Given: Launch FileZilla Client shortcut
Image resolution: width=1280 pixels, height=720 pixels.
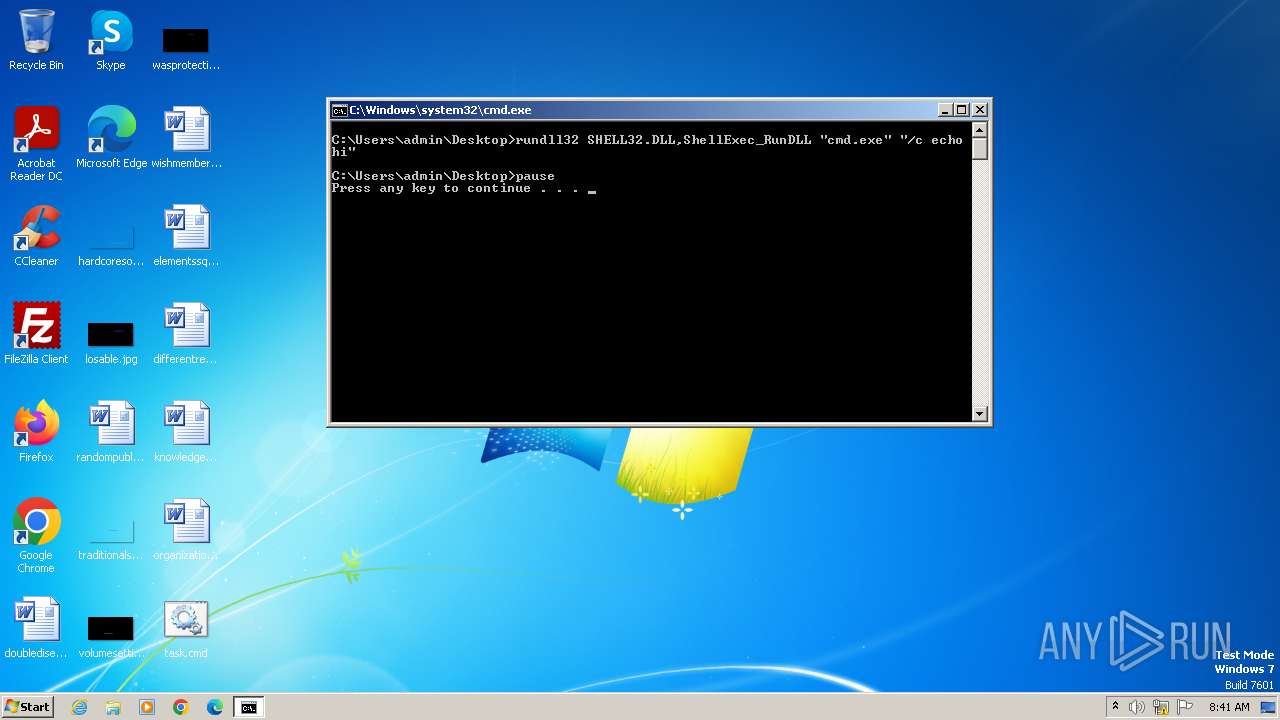Looking at the screenshot, I should (x=36, y=334).
